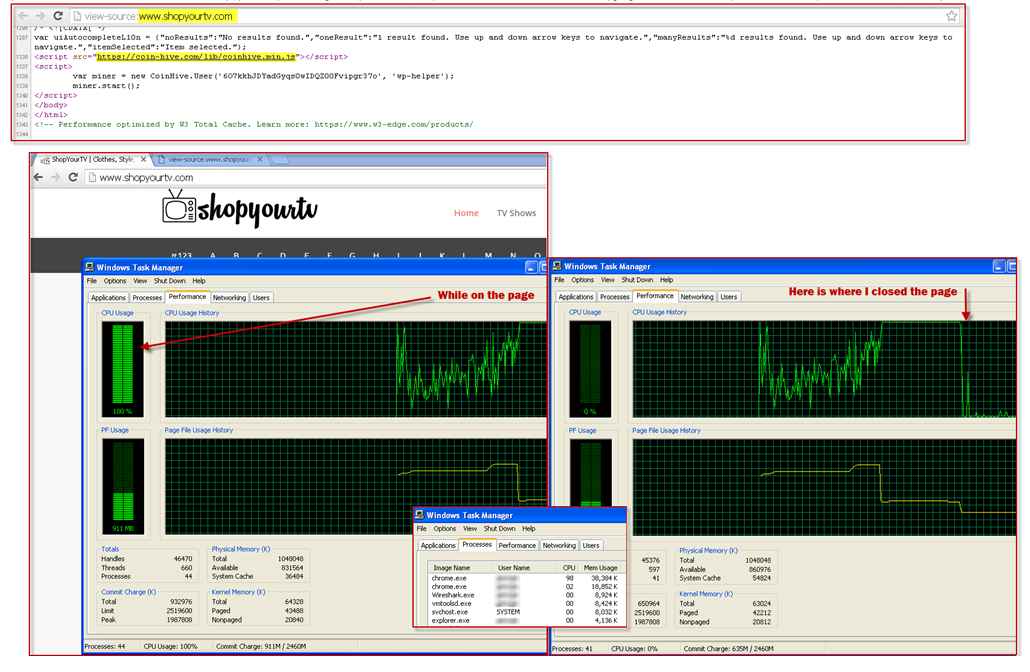Select the Wireshark.exe process row
The width and height of the screenshot is (1030, 672).
pyautogui.click(x=526, y=595)
